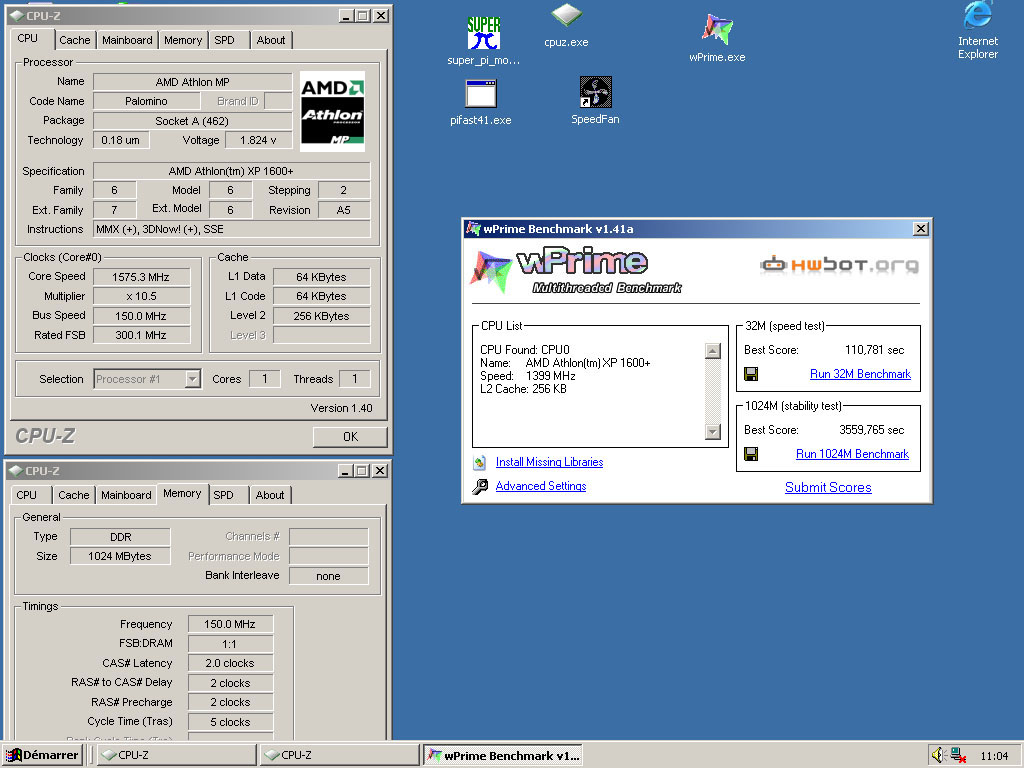
Task: Click the FSB:DRAM value 1:1
Action: click(230, 644)
